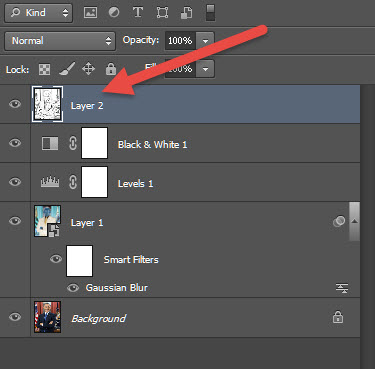
Task: Hide Levels 1 layer eye
Action: pyautogui.click(x=15, y=182)
